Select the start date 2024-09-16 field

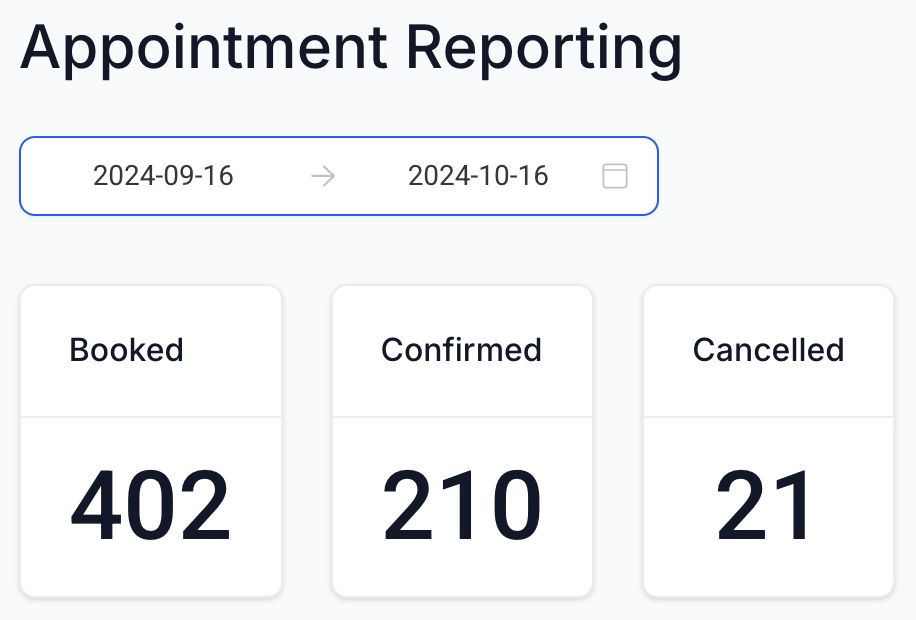point(163,176)
